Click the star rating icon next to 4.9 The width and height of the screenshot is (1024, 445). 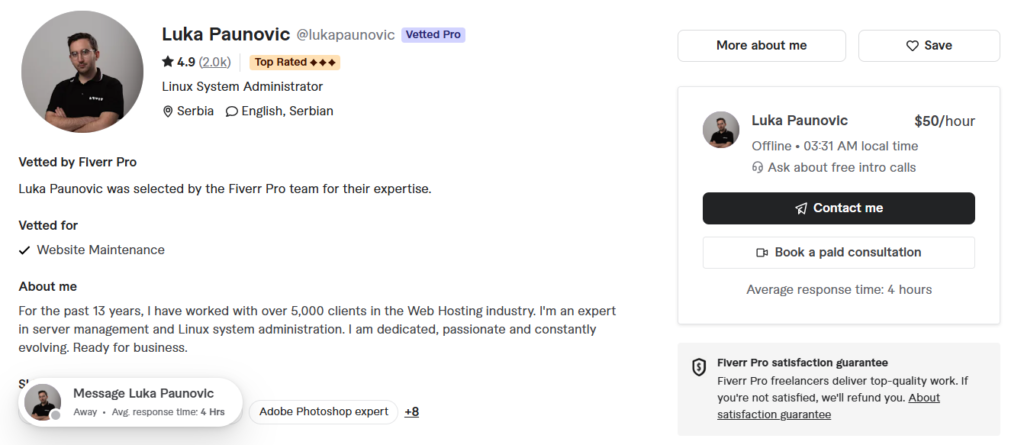pos(168,62)
